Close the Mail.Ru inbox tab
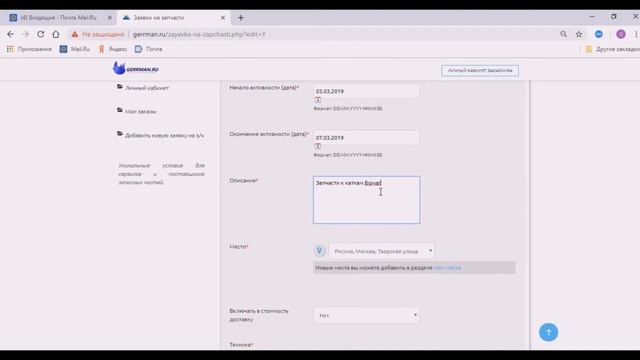 109,18
